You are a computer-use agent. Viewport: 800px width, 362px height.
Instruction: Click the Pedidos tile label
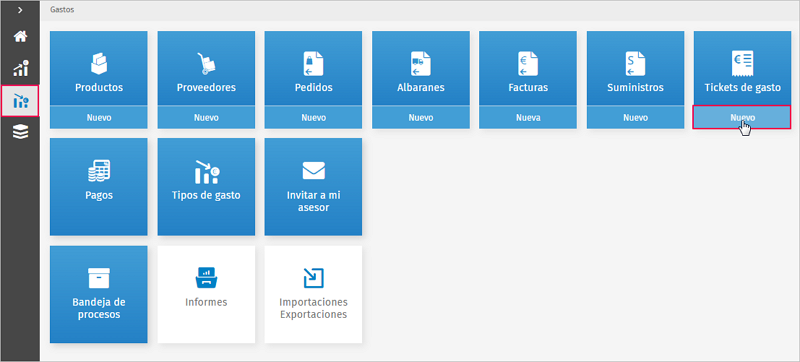coord(313,88)
